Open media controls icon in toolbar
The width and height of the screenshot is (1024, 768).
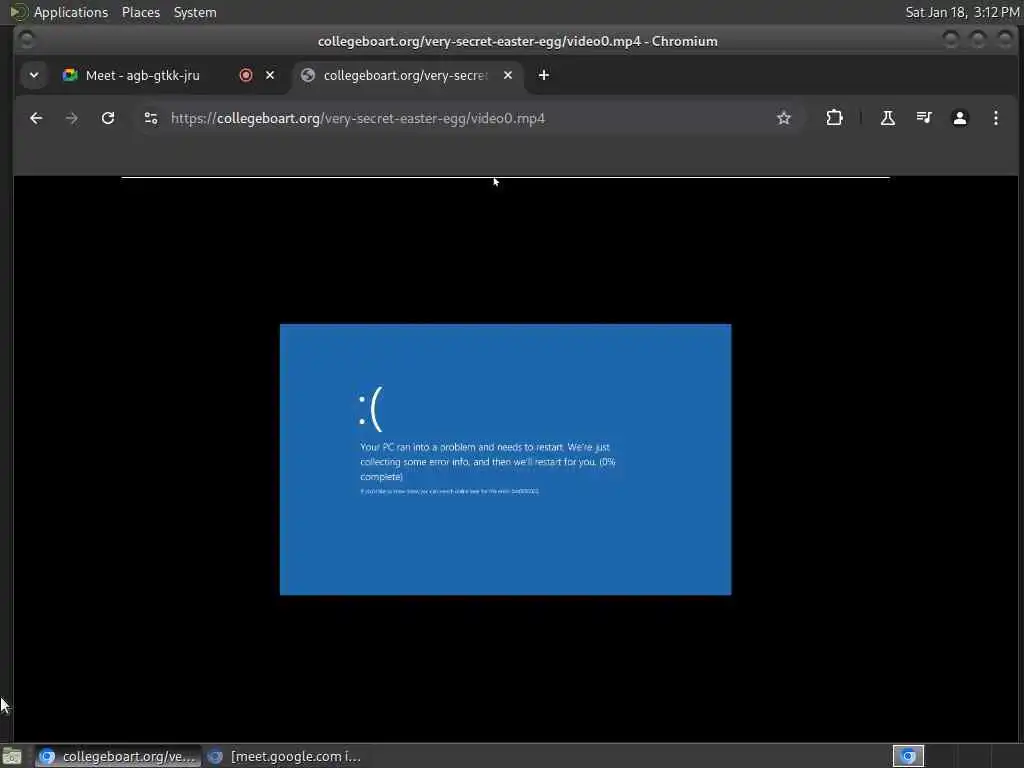point(923,118)
